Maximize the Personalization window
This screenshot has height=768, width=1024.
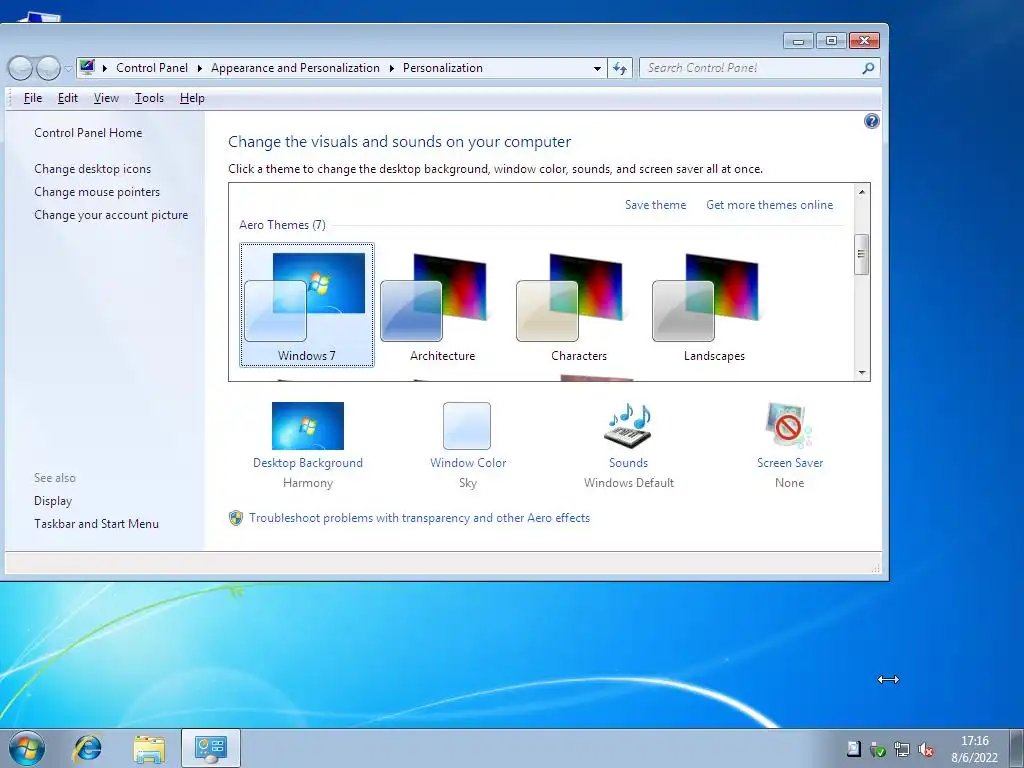point(831,41)
